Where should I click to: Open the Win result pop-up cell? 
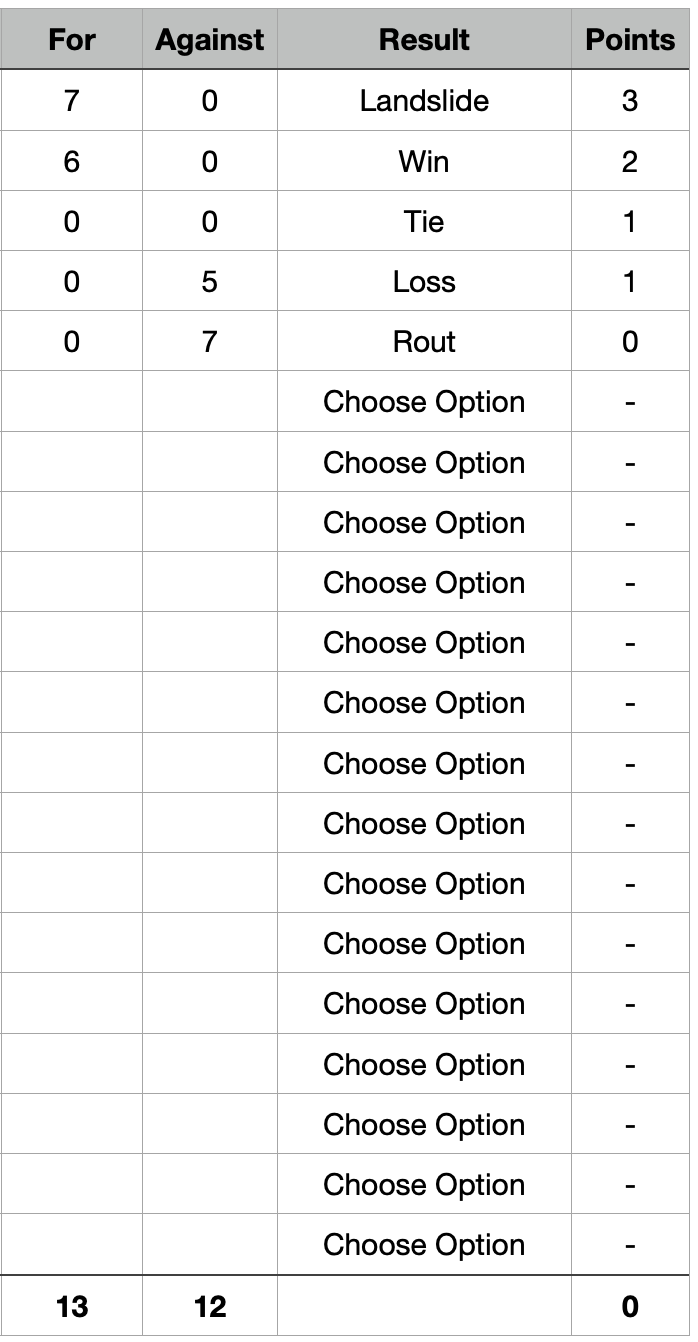pos(424,161)
